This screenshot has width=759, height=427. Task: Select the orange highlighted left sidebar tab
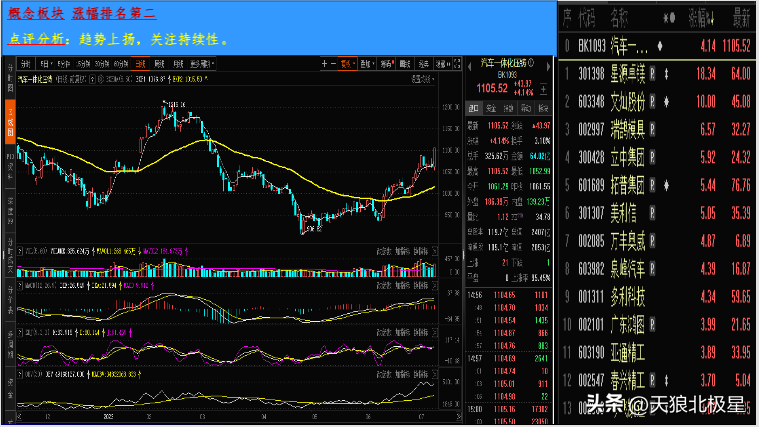(x=10, y=122)
